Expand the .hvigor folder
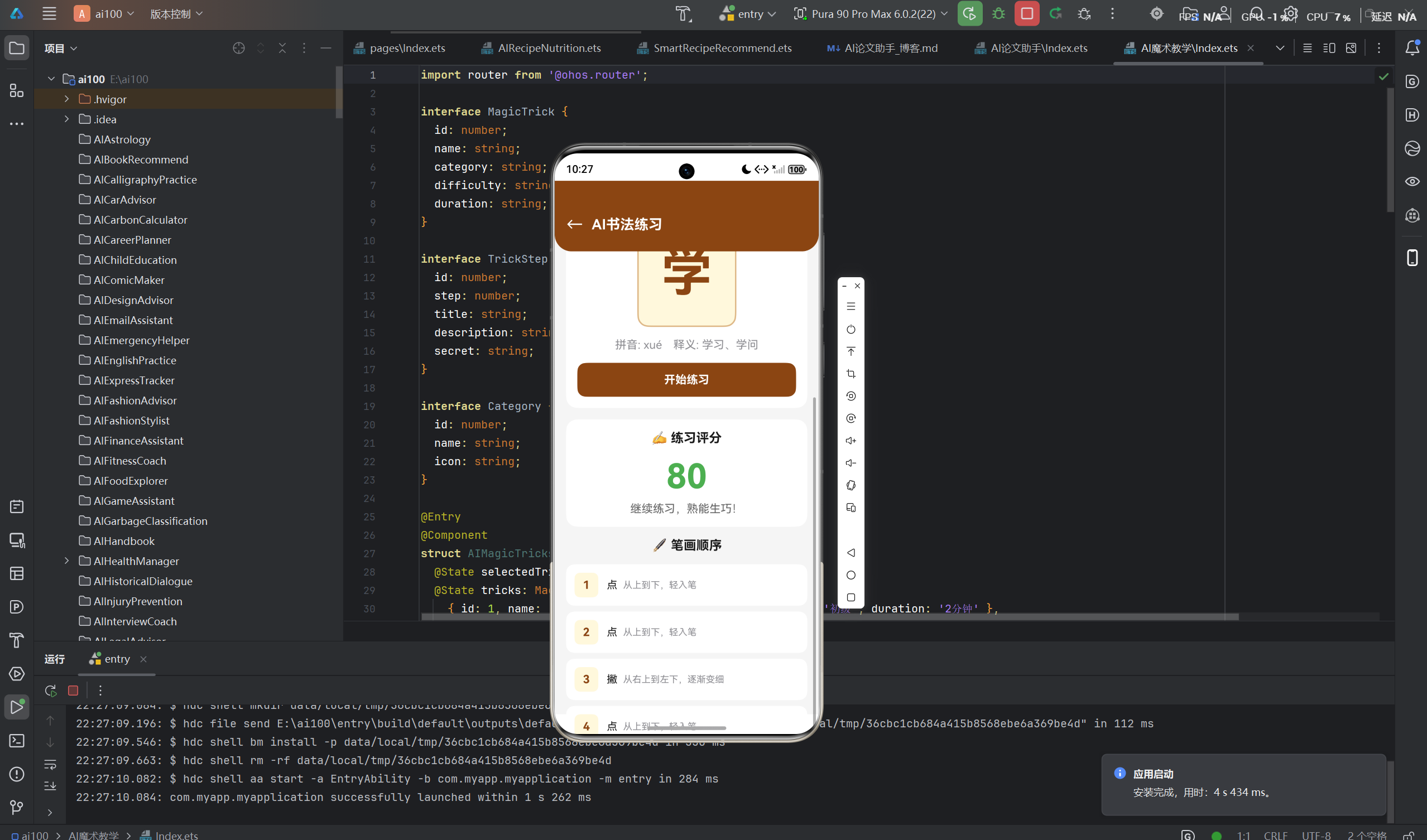 coord(67,99)
